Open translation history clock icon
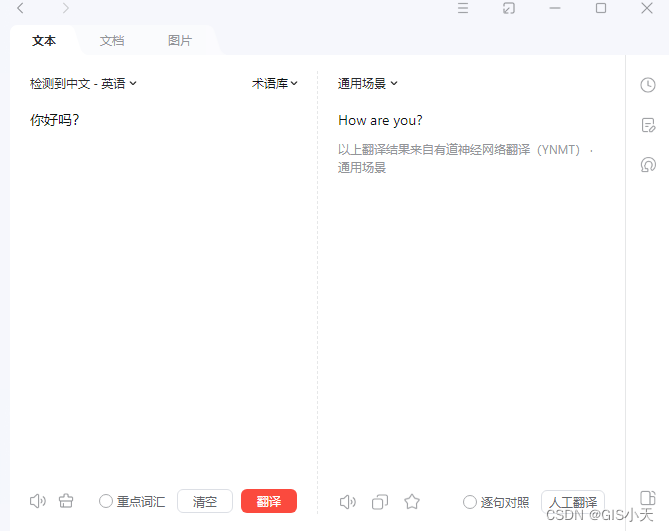This screenshot has width=669, height=531. pyautogui.click(x=648, y=85)
